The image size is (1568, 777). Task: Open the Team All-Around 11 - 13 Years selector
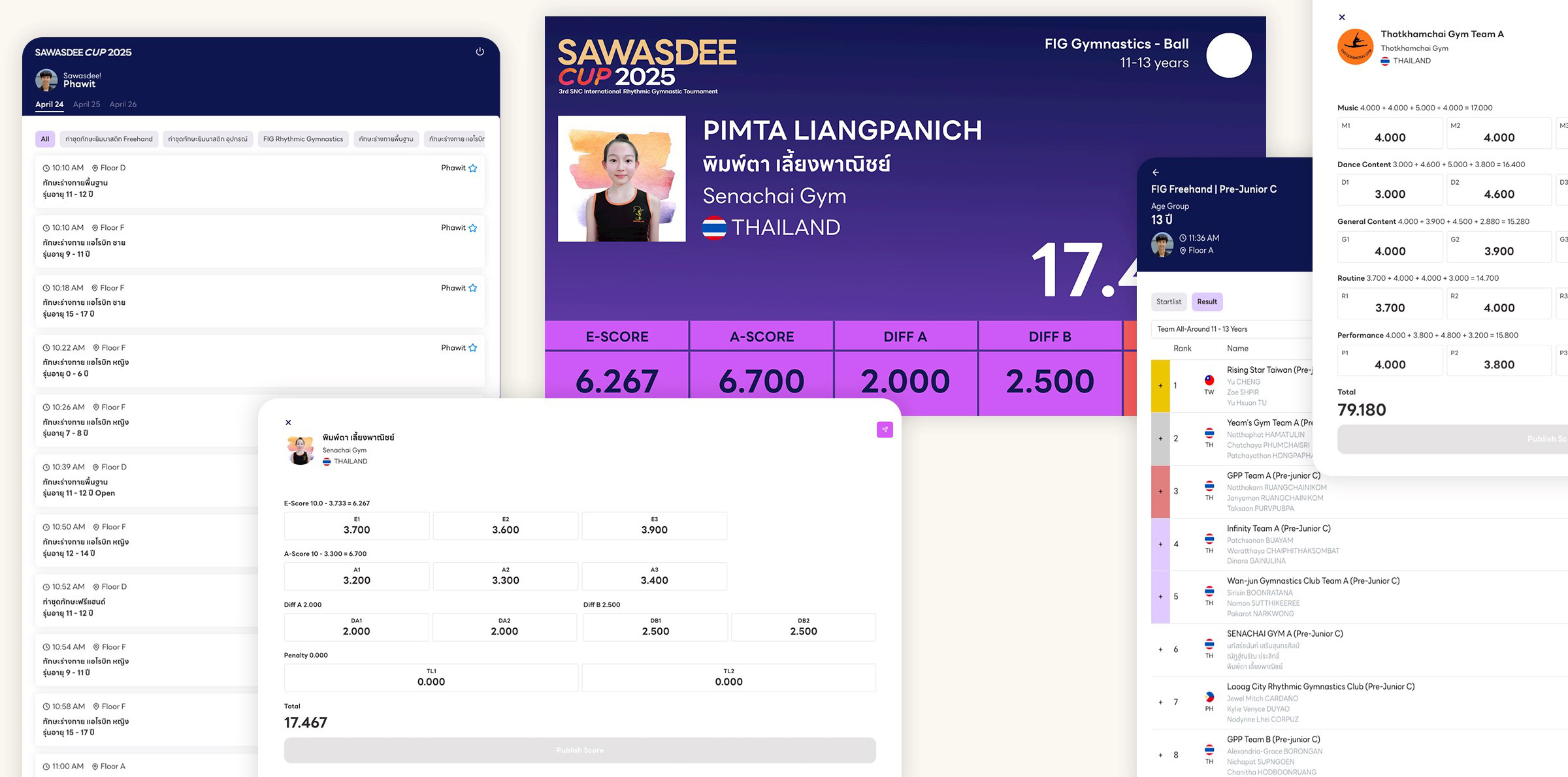1232,329
